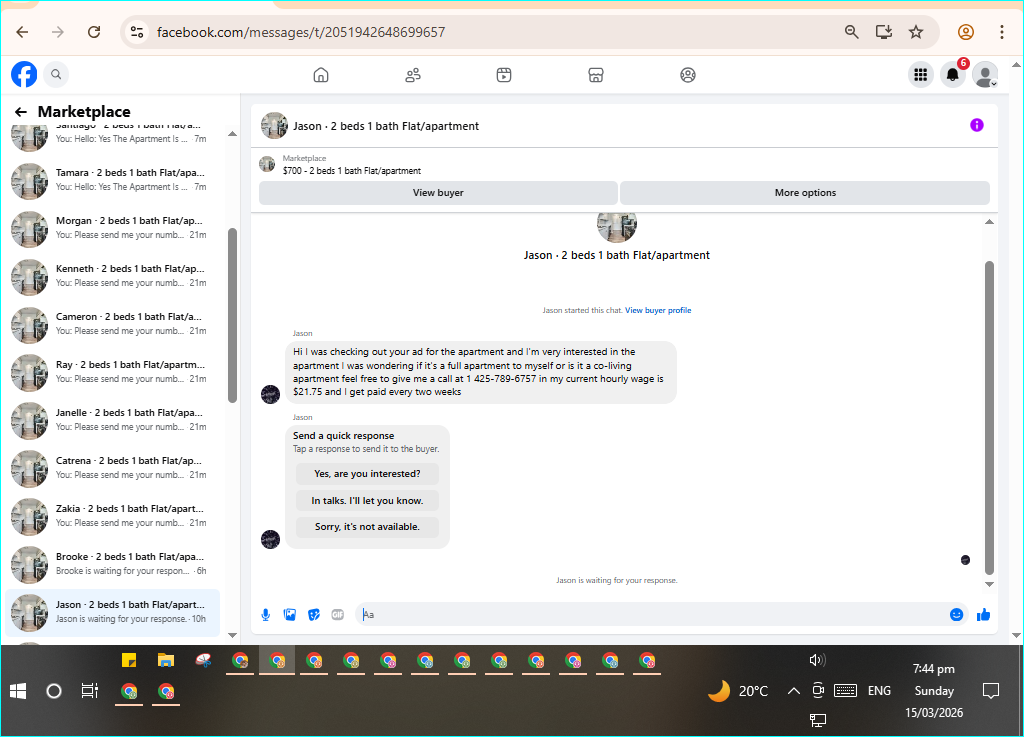Click the back arrow beside Marketplace
Viewport: 1024px width, 737px height.
21,112
